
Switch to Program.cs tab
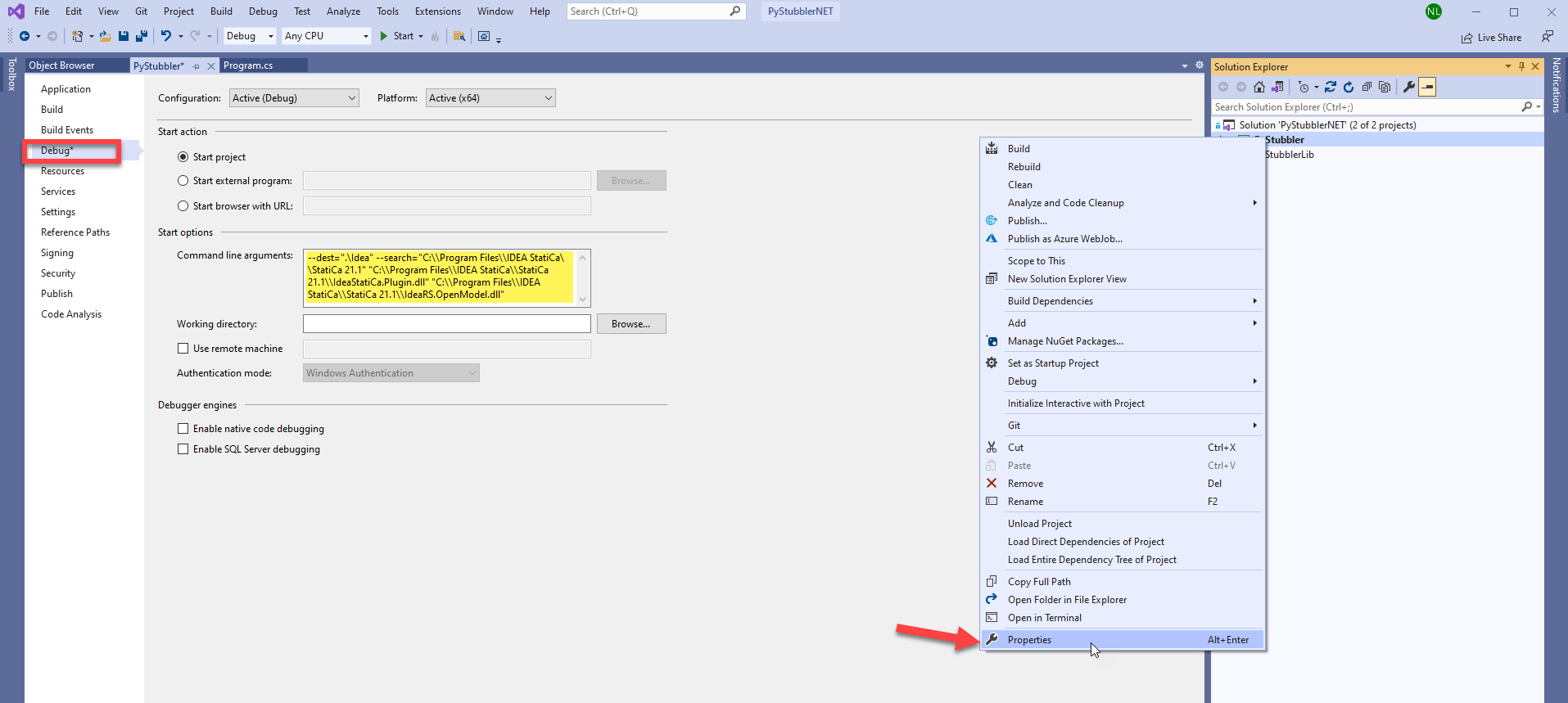click(248, 65)
